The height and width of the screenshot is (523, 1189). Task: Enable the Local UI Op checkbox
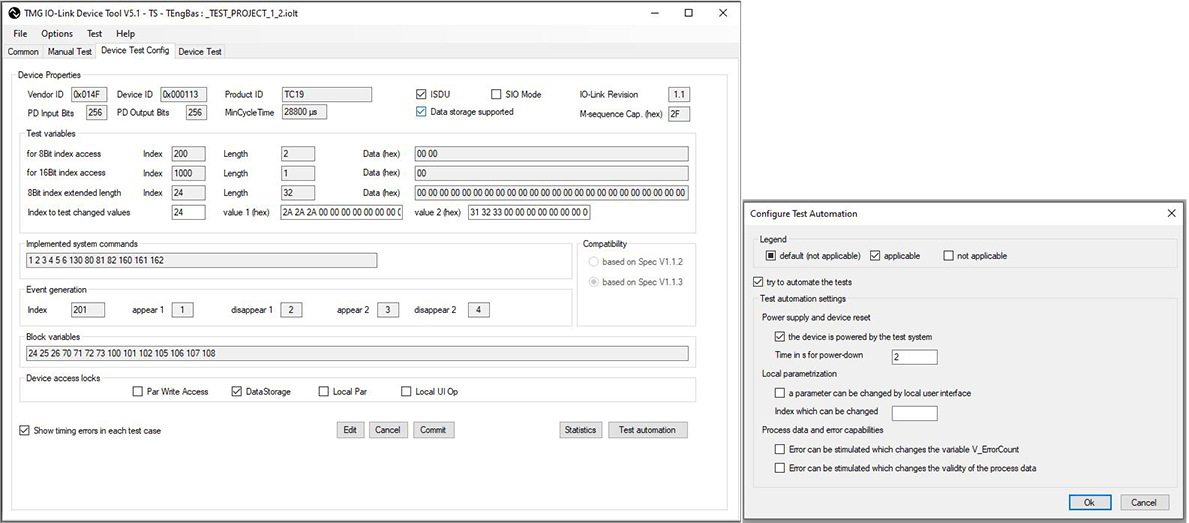click(406, 392)
